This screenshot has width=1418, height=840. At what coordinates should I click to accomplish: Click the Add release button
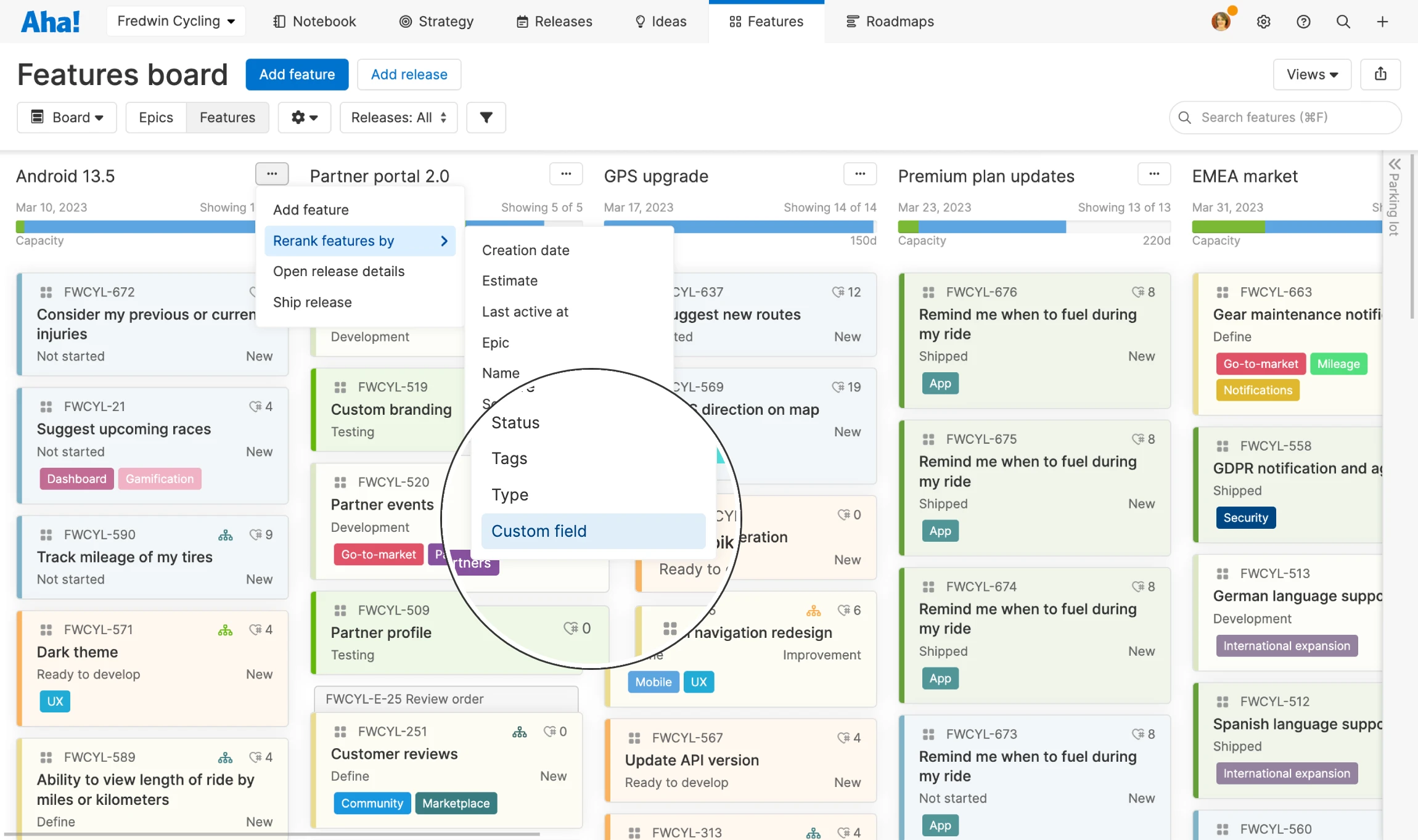(x=409, y=75)
